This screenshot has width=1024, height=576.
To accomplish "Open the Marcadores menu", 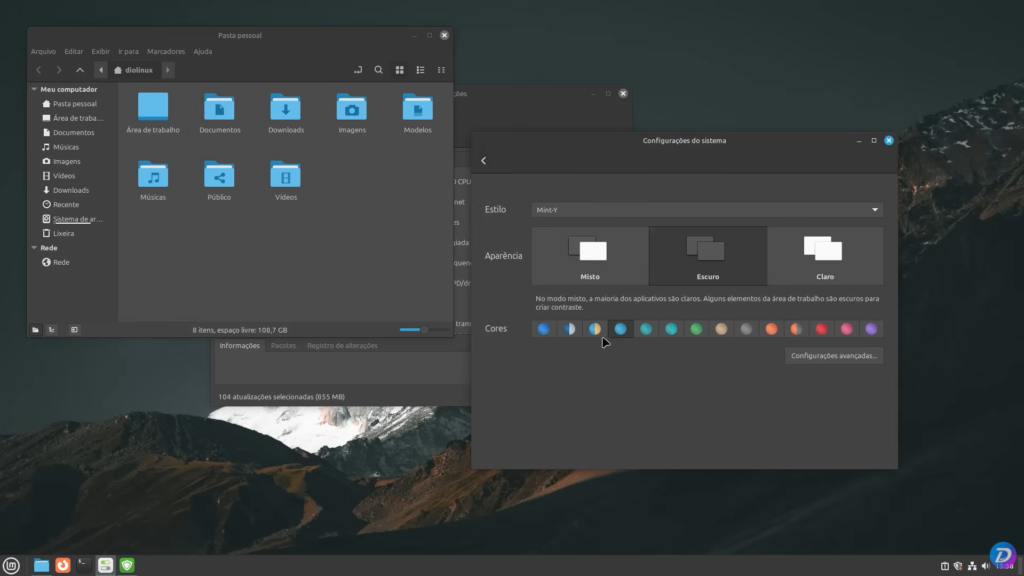I will point(165,51).
